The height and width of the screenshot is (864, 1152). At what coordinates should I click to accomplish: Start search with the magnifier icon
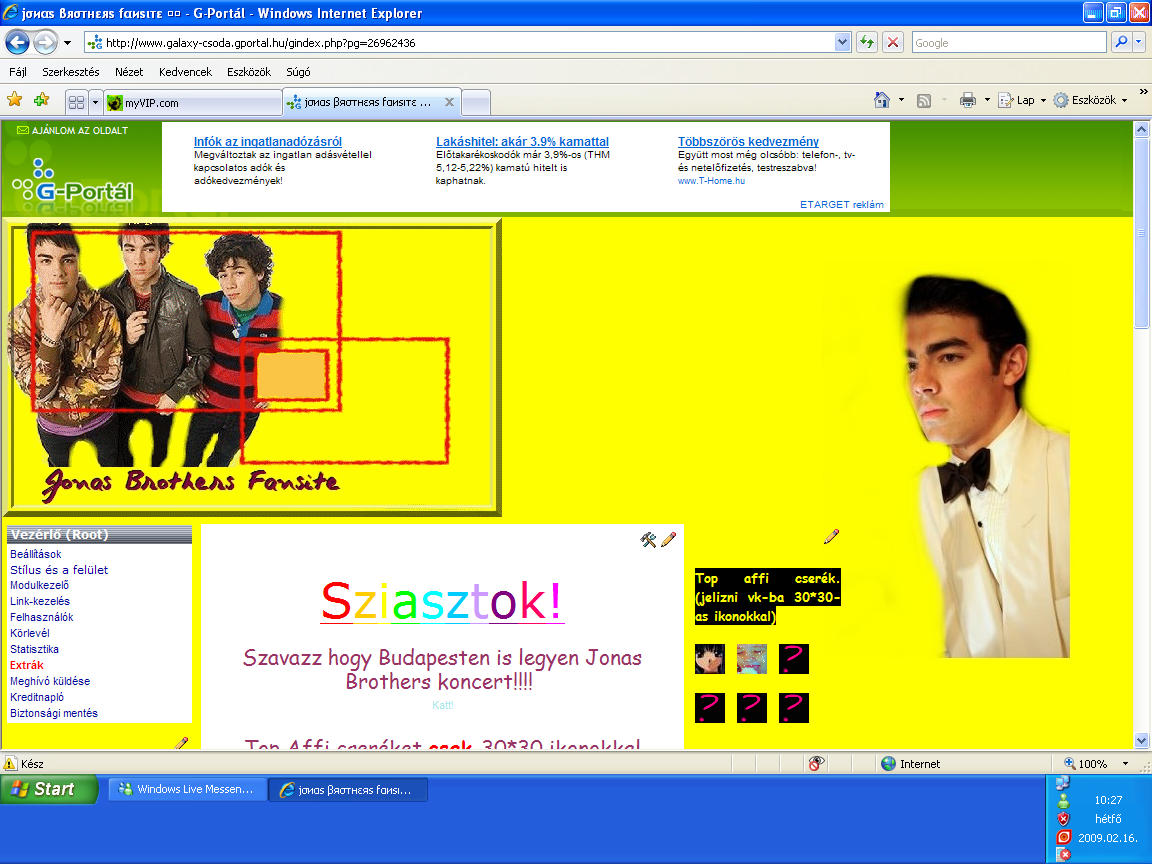click(1121, 43)
